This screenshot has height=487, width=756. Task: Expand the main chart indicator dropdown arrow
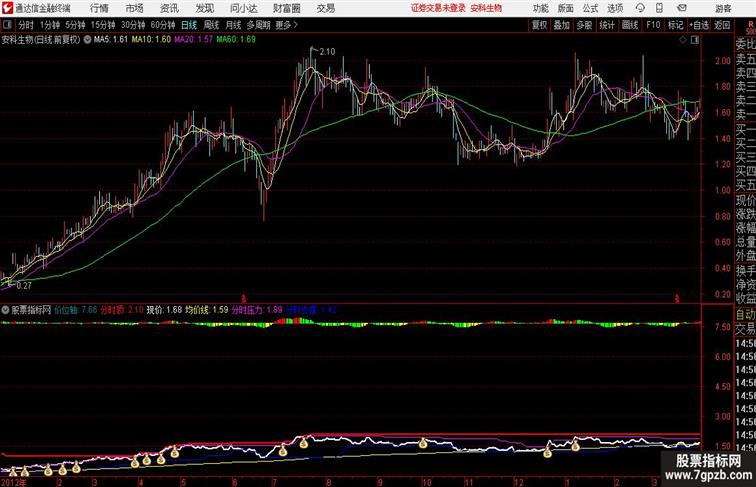click(87, 40)
